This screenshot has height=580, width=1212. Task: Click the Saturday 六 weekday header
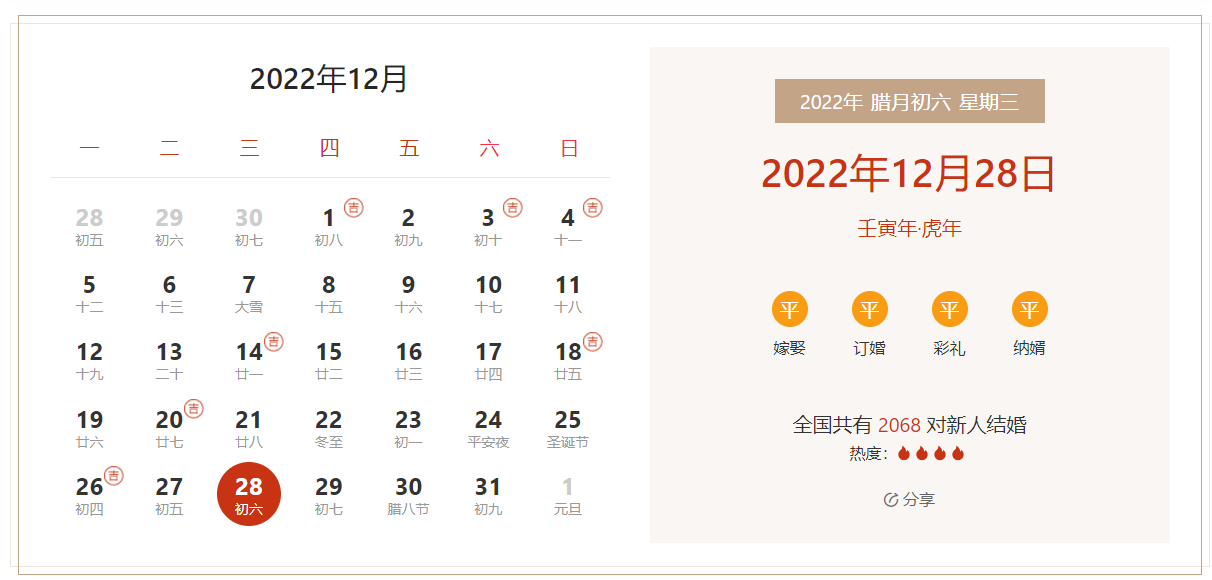coord(489,149)
